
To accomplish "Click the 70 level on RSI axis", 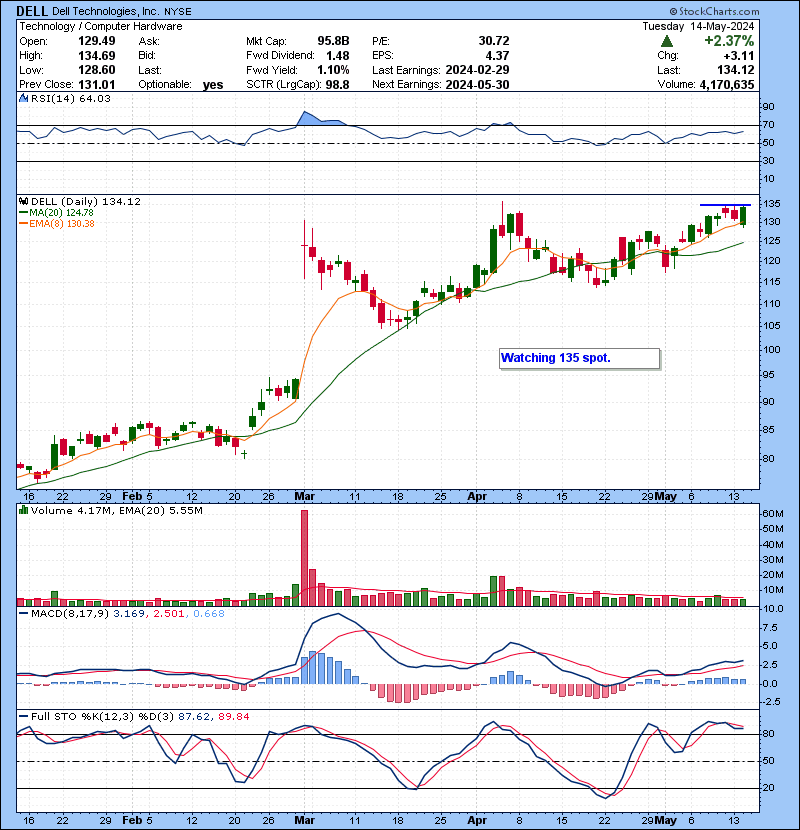I will point(769,125).
